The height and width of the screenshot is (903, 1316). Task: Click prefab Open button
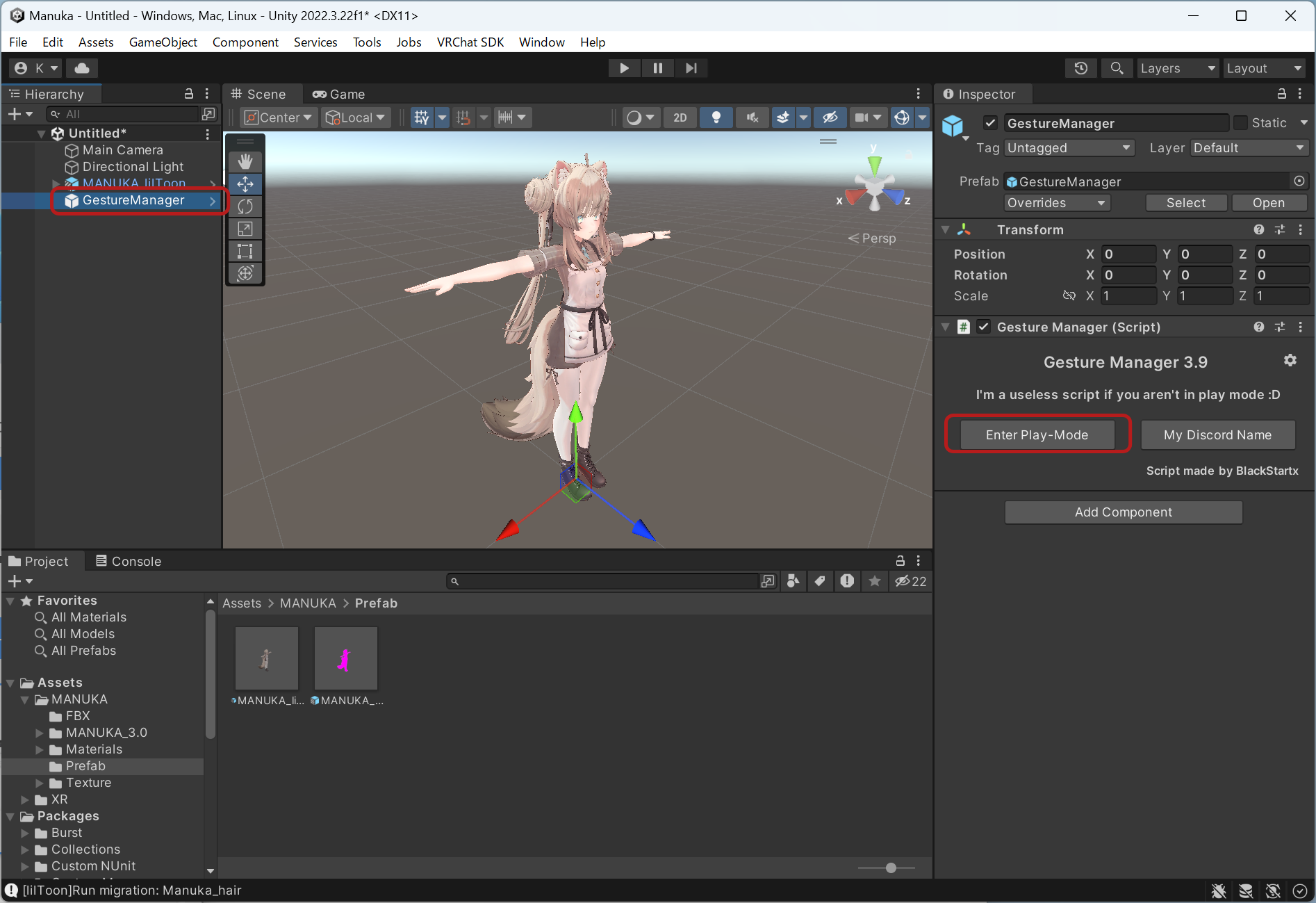click(x=1269, y=203)
